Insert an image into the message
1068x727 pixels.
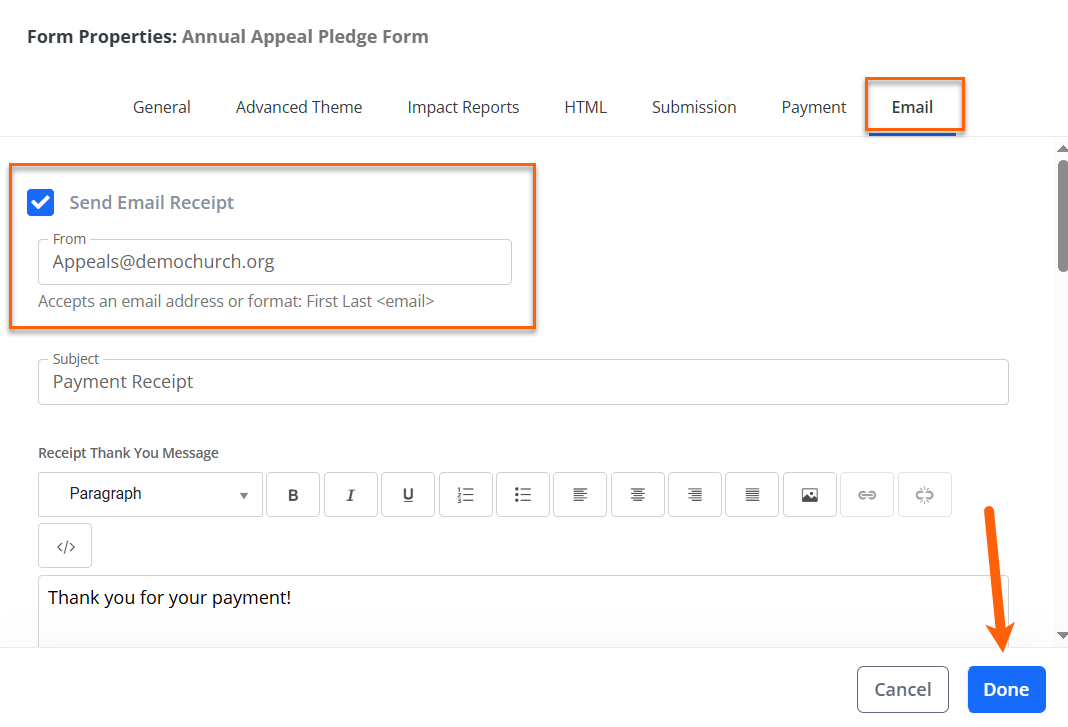(810, 495)
